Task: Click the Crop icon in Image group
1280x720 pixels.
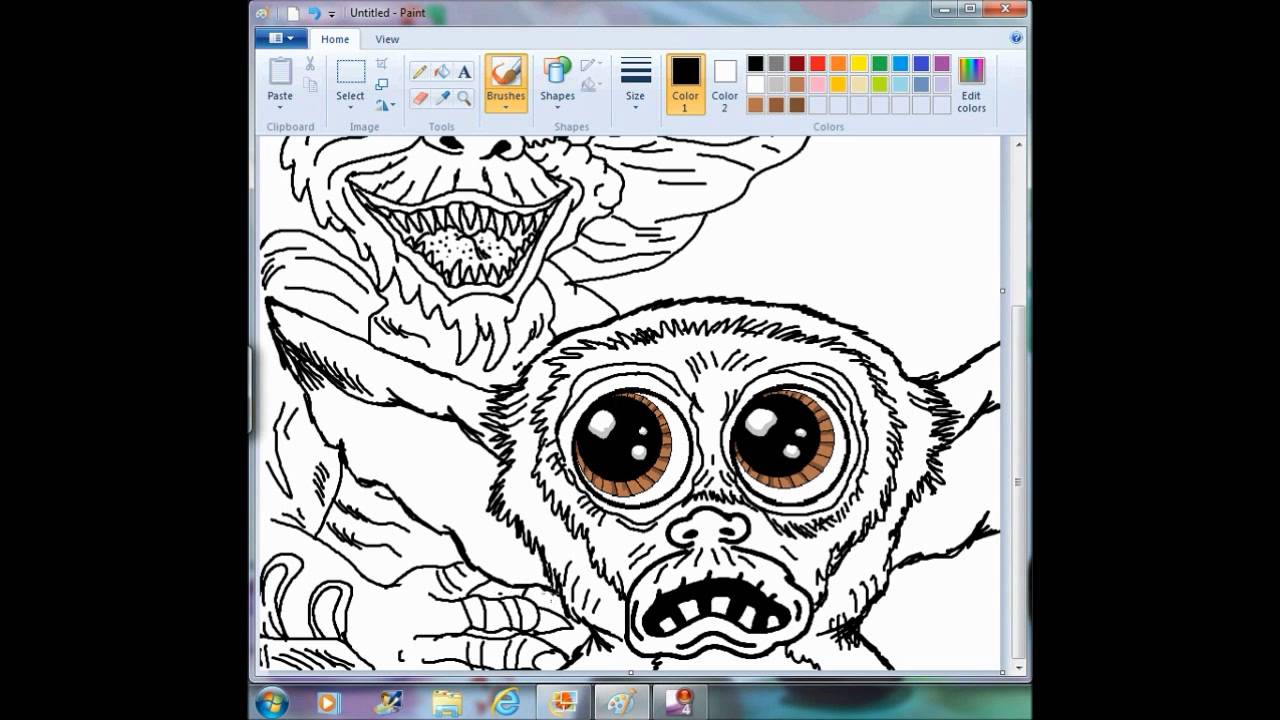Action: click(382, 64)
